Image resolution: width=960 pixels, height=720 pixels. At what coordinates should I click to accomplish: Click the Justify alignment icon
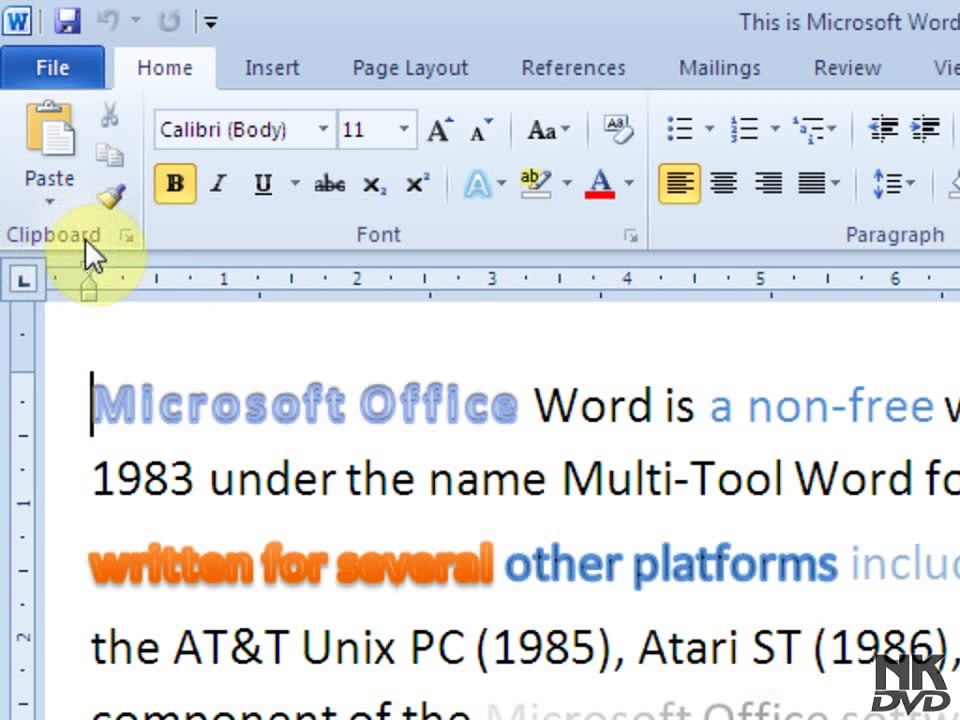[x=812, y=183]
